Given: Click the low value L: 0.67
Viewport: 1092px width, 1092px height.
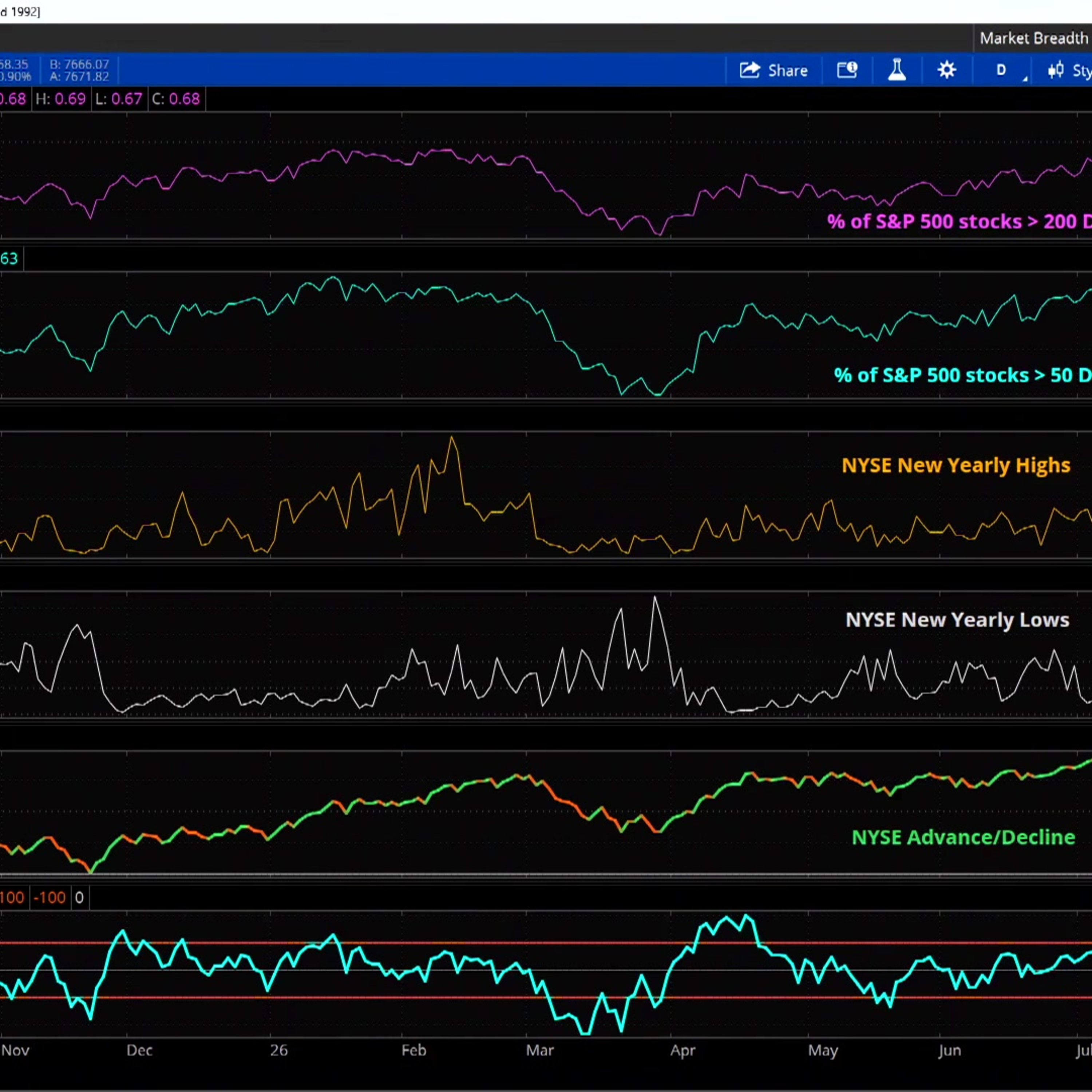Looking at the screenshot, I should coord(119,99).
